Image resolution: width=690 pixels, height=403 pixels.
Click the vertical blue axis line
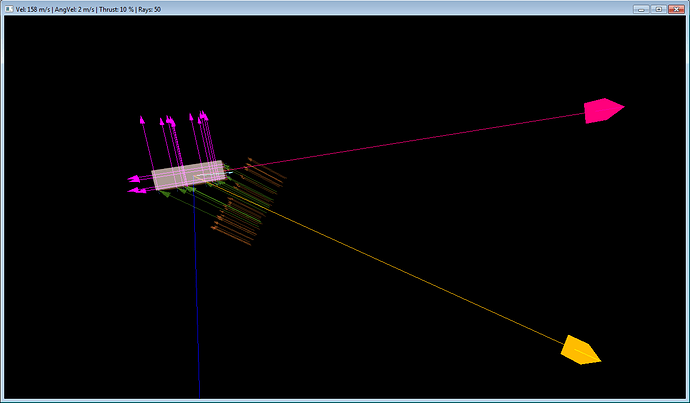(x=196, y=300)
